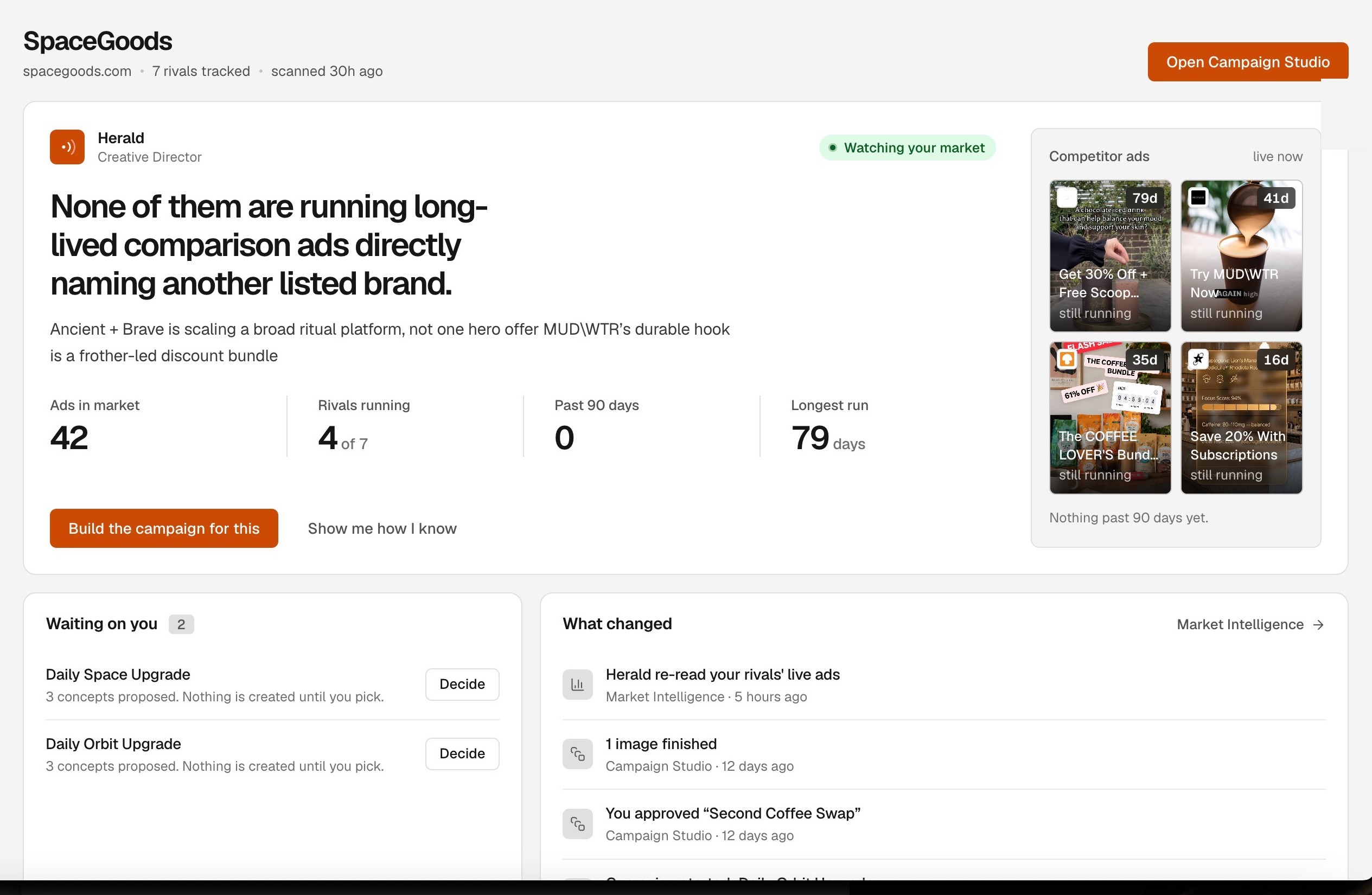Open the 'Get 30% Off + Free Scoop' ad
The width and height of the screenshot is (1372, 895).
1110,256
